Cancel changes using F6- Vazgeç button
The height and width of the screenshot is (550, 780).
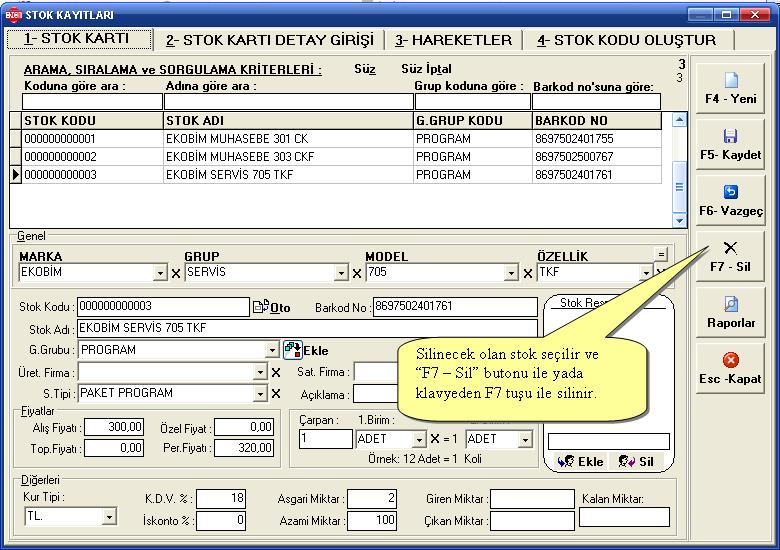click(x=730, y=201)
